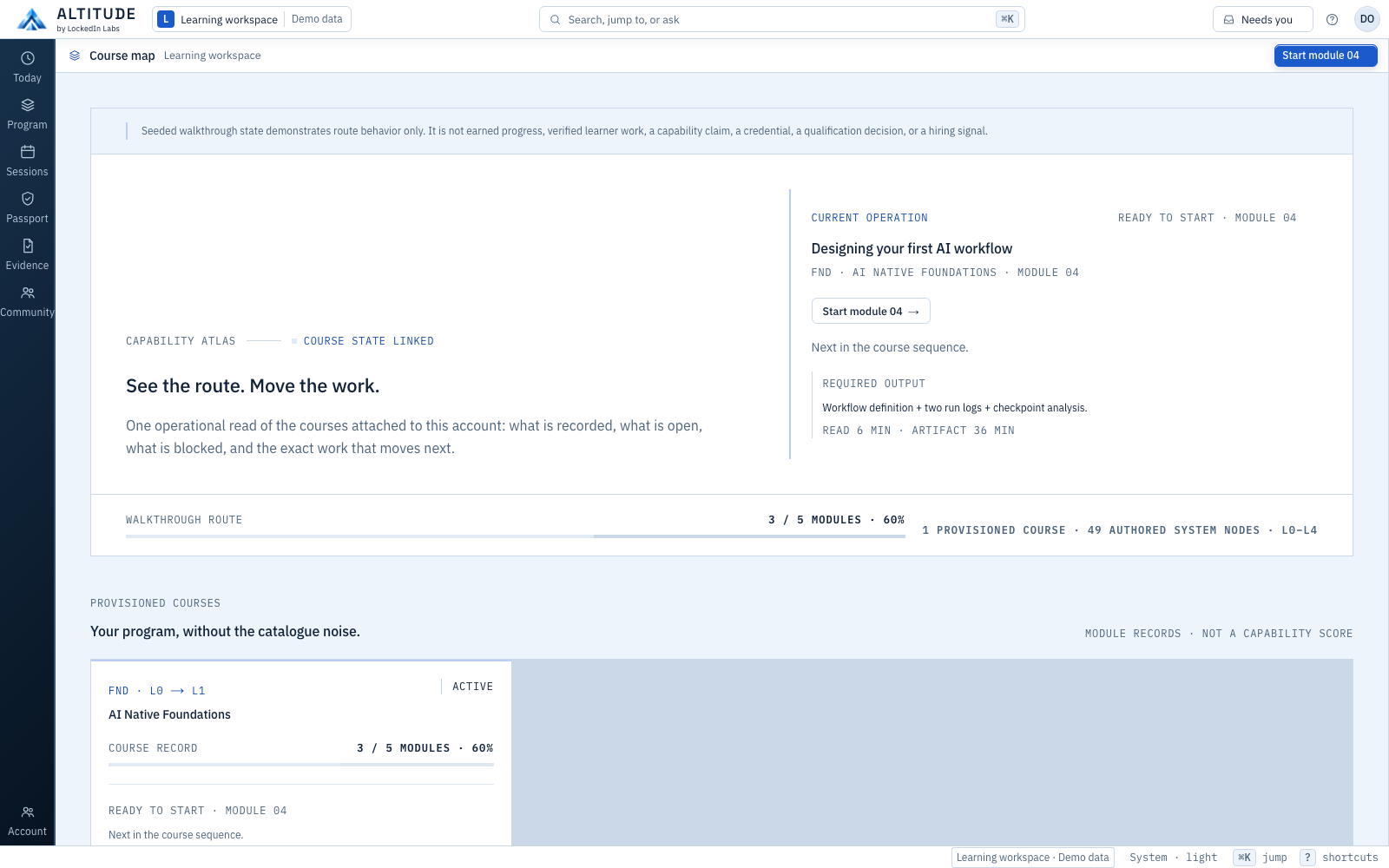Open the Passport shield icon
The width and height of the screenshot is (1389, 868).
(28, 199)
